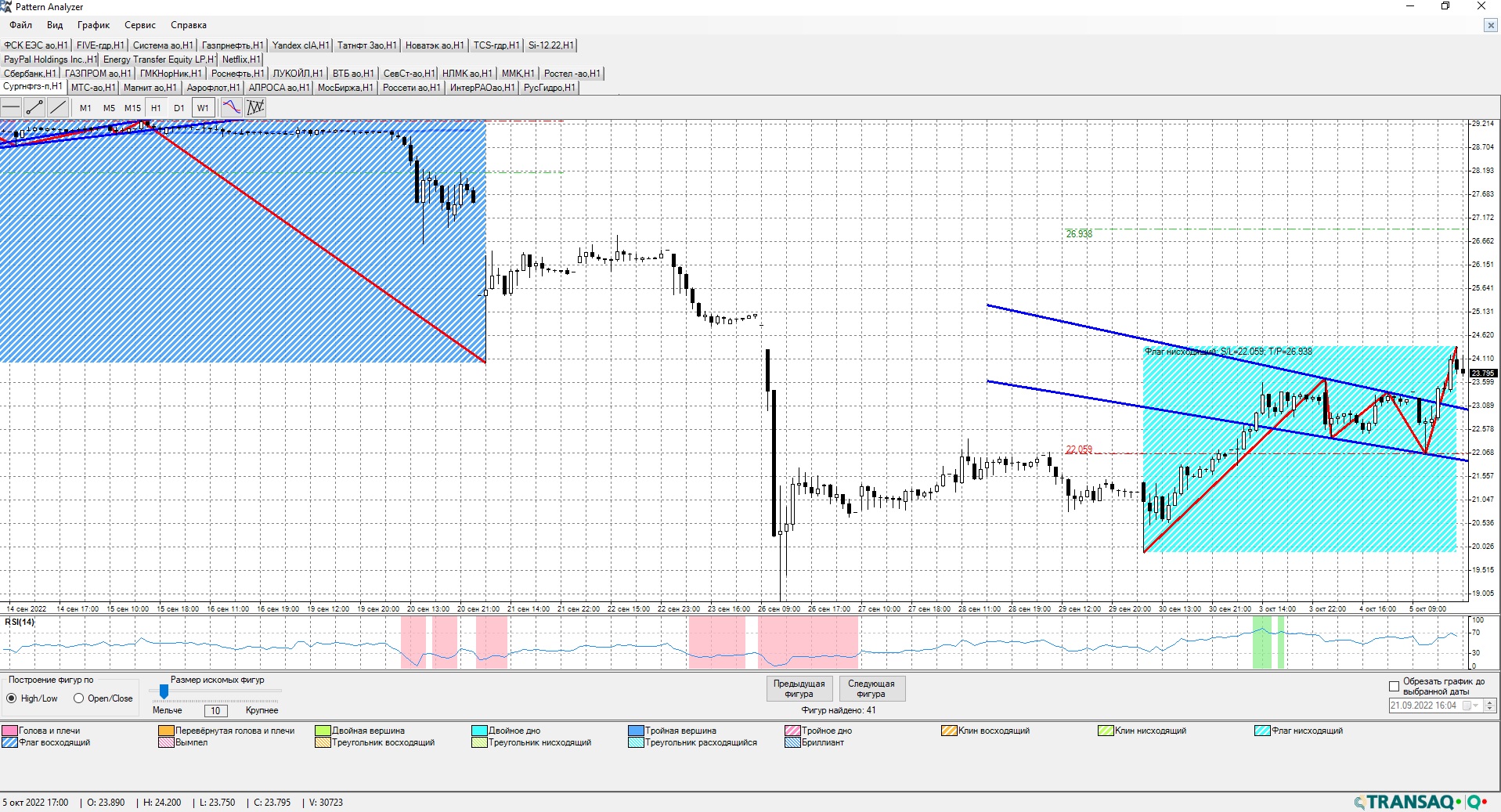
Task: Switch timeframe to D1
Action: point(179,108)
